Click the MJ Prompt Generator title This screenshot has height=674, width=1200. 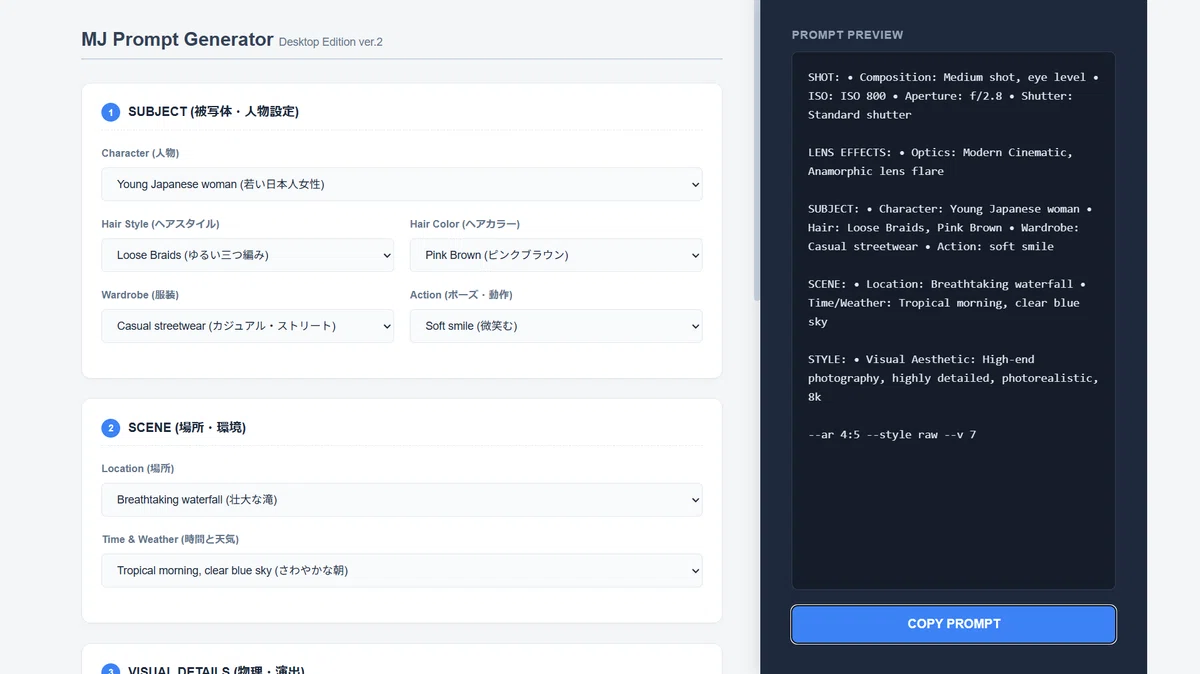click(x=177, y=40)
